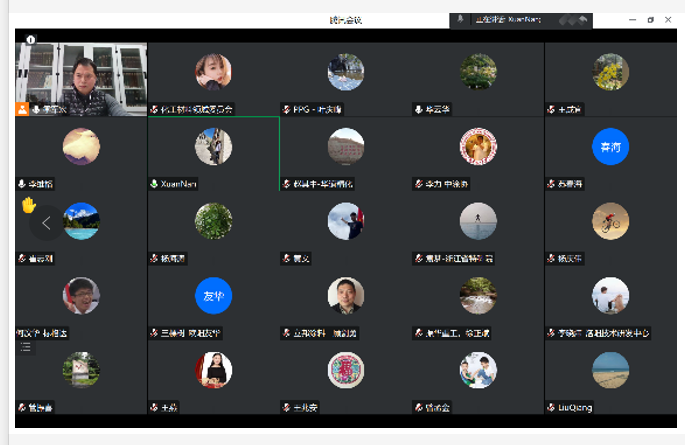This screenshot has width=685, height=445.
Task: Click mic icon under yellow flowers avatar
Action: [551, 109]
